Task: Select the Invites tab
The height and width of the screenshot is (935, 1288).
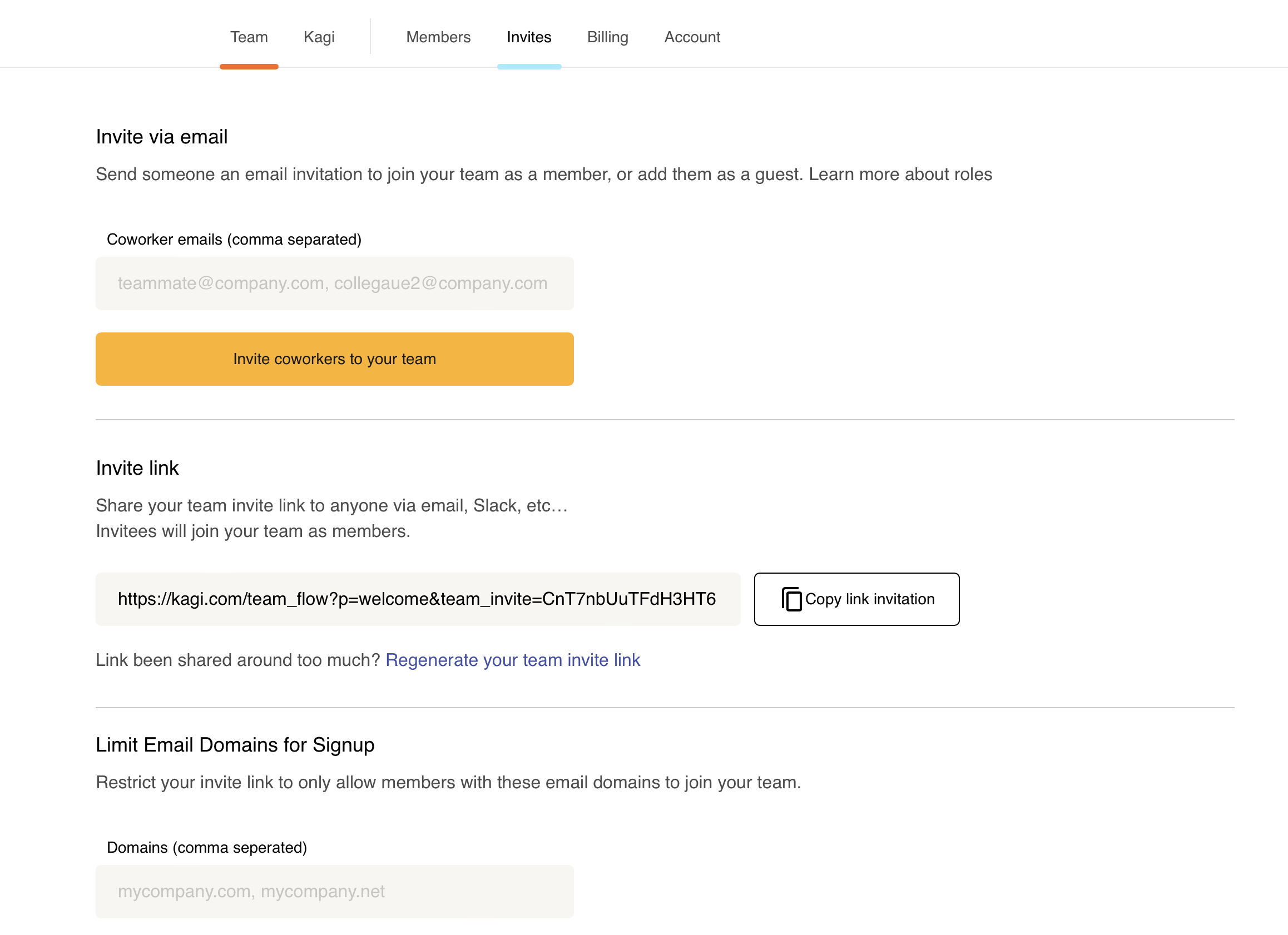Action: point(529,37)
